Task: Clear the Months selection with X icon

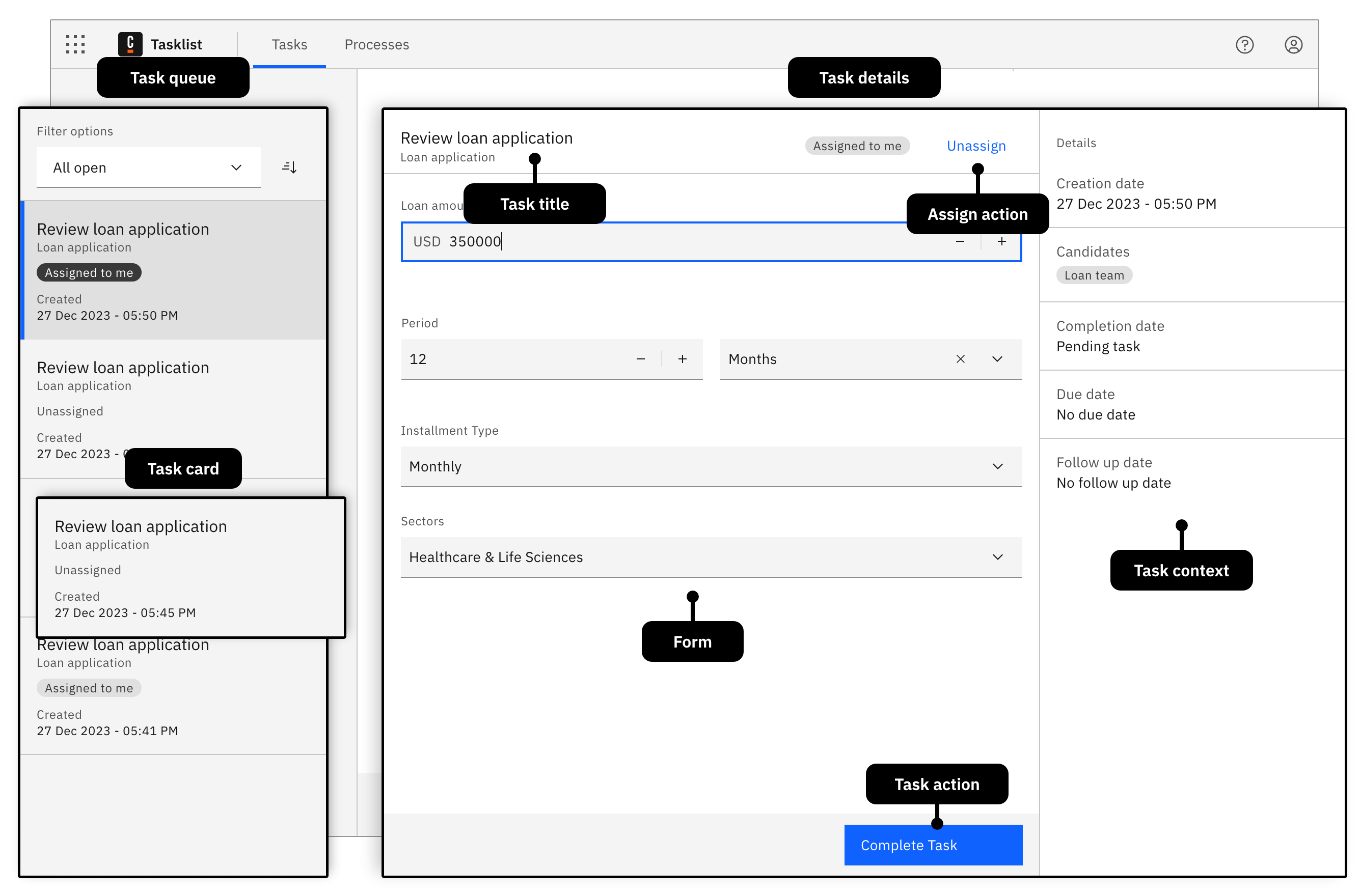Action: point(960,359)
